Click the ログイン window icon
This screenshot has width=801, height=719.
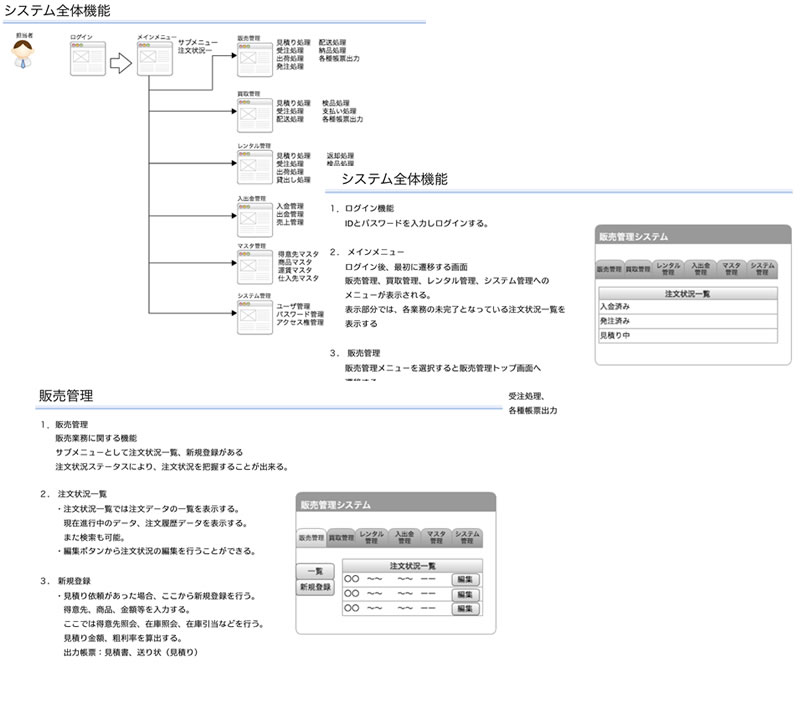[87, 59]
